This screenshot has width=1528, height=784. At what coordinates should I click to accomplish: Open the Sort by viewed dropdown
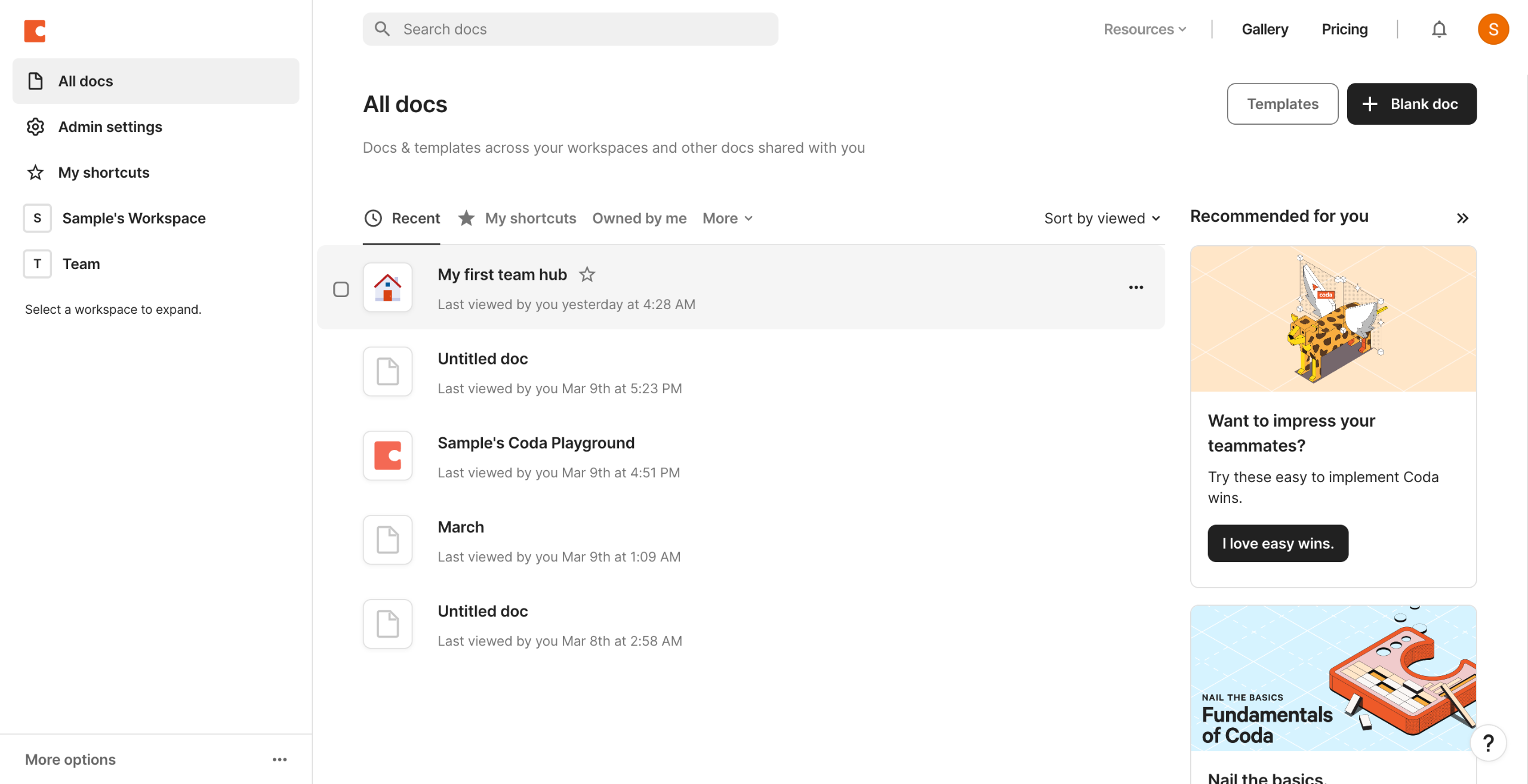tap(1102, 218)
